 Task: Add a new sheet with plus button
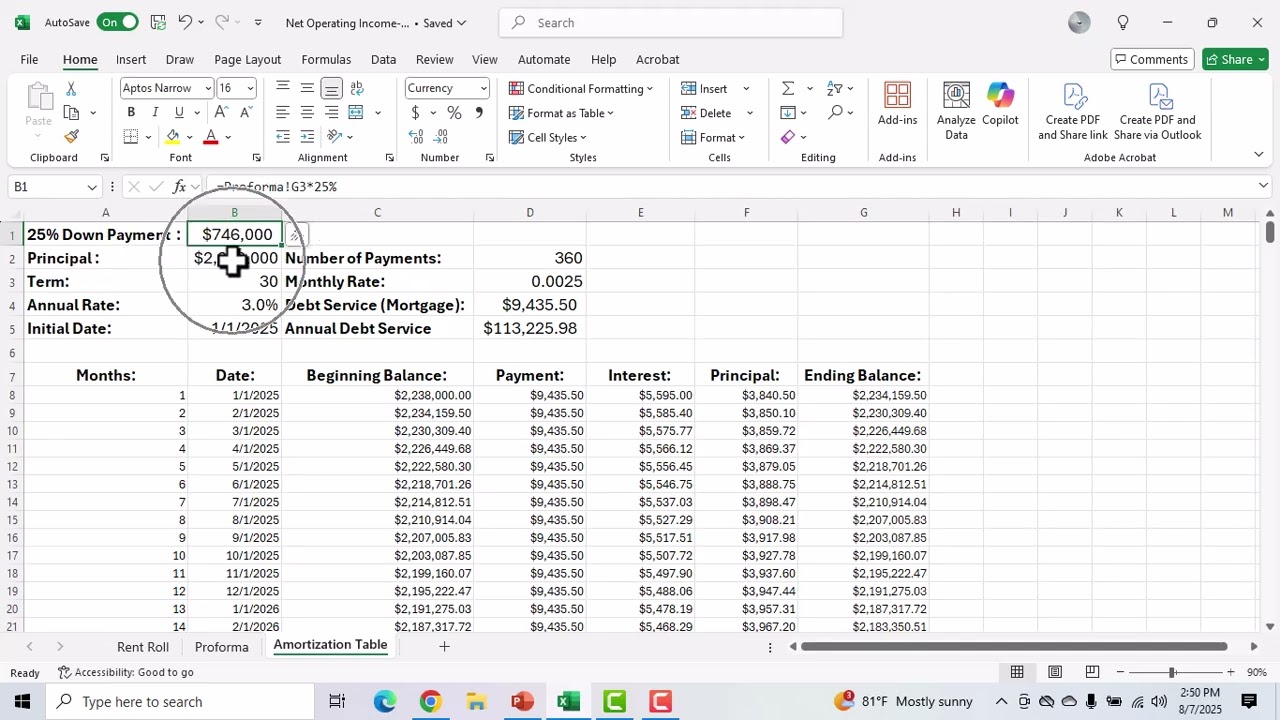click(x=444, y=647)
